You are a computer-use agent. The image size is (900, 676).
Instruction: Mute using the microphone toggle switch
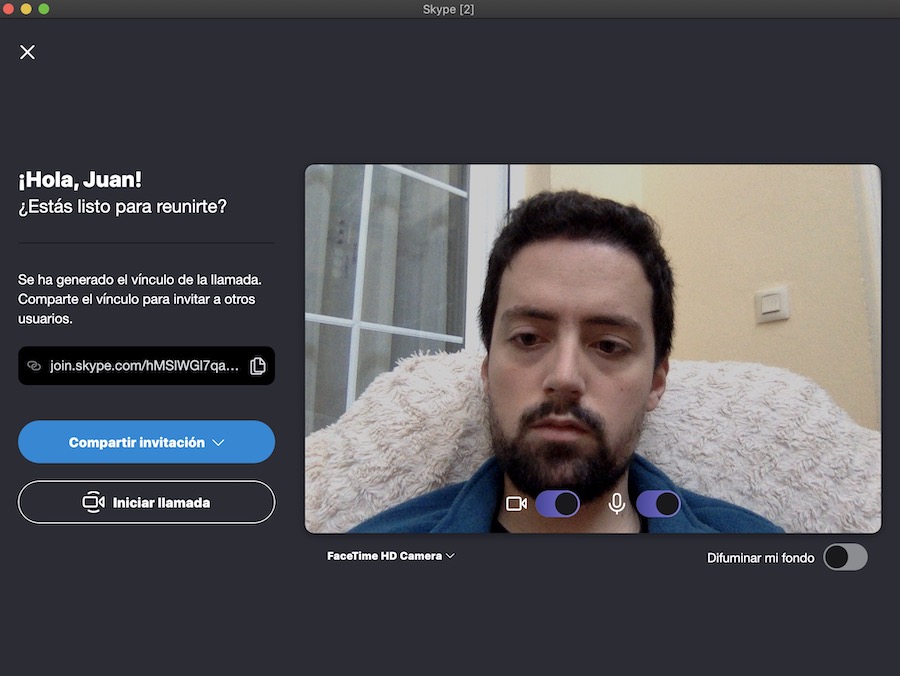(658, 504)
